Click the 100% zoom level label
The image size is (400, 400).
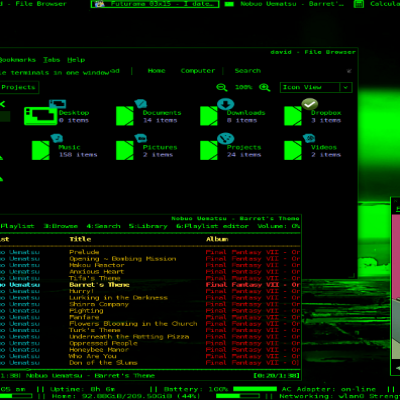tap(244, 87)
